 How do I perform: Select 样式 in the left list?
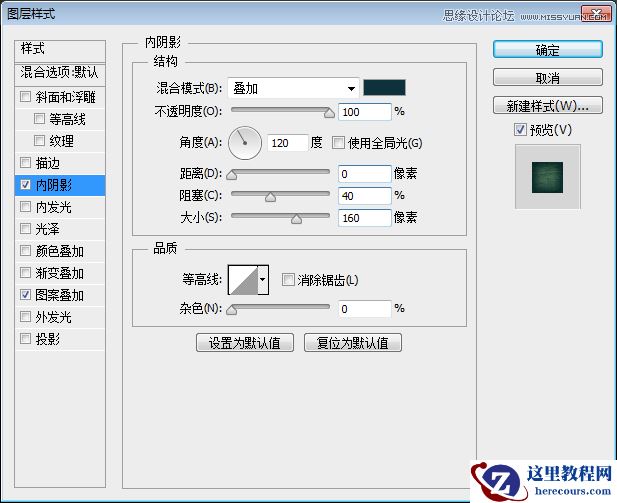(60, 50)
